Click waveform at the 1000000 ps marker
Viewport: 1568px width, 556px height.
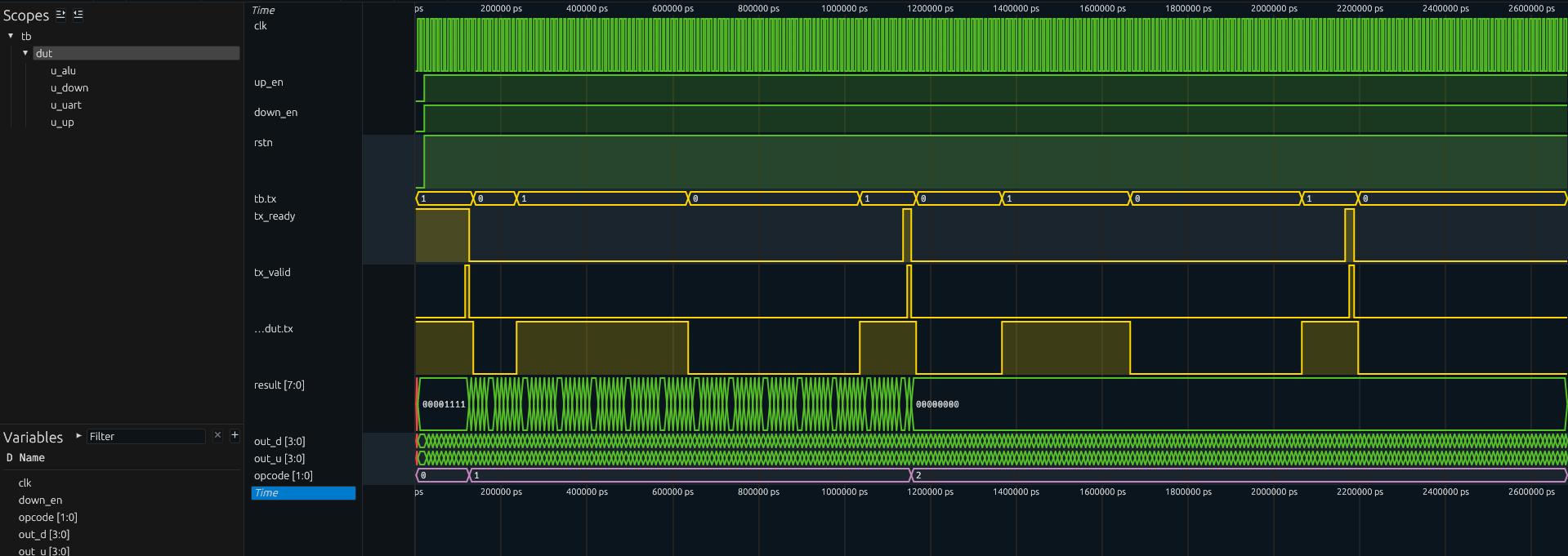coord(844,245)
